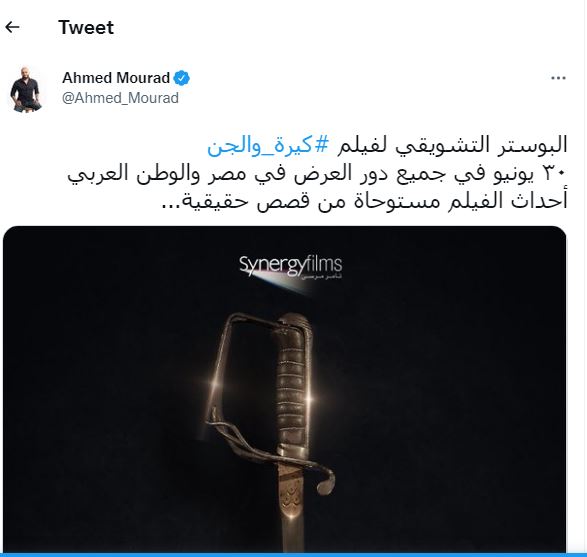Viewport: 587px width, 557px height.
Task: Click the Synergyfilms logo in the poster
Action: click(291, 267)
